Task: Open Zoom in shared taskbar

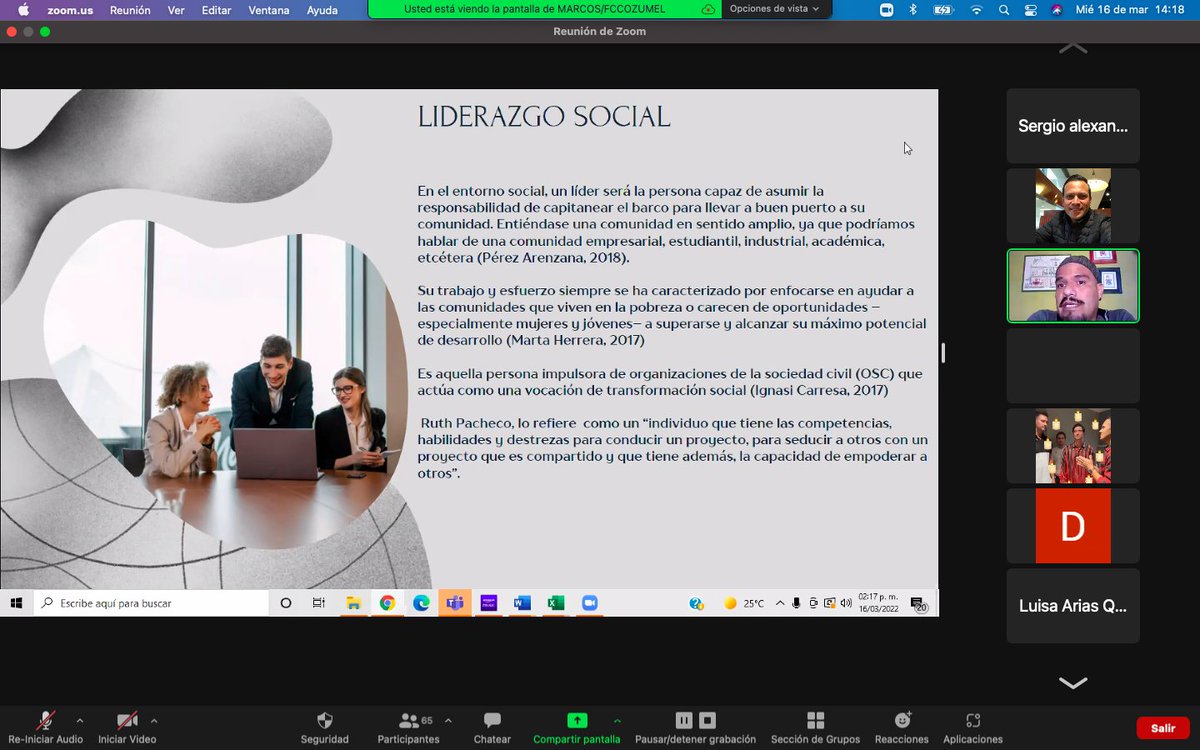Action: coord(589,603)
